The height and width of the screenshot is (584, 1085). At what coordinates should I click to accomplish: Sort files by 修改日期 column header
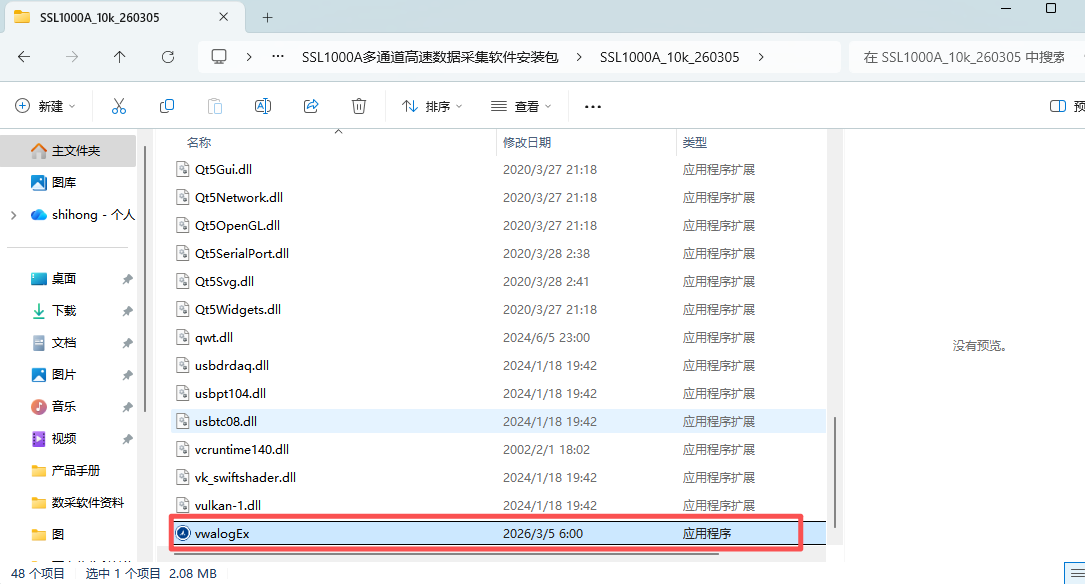coord(527,143)
